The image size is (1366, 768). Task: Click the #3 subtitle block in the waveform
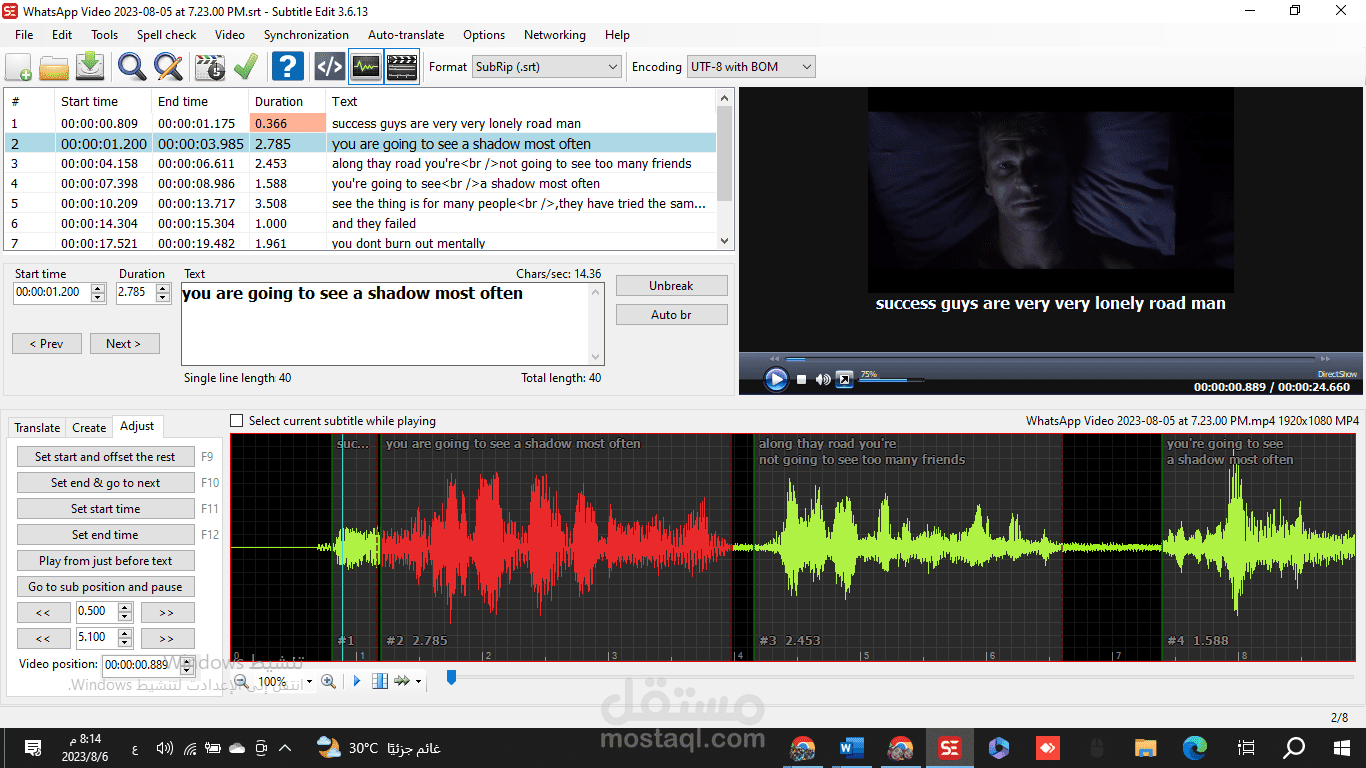(x=908, y=547)
